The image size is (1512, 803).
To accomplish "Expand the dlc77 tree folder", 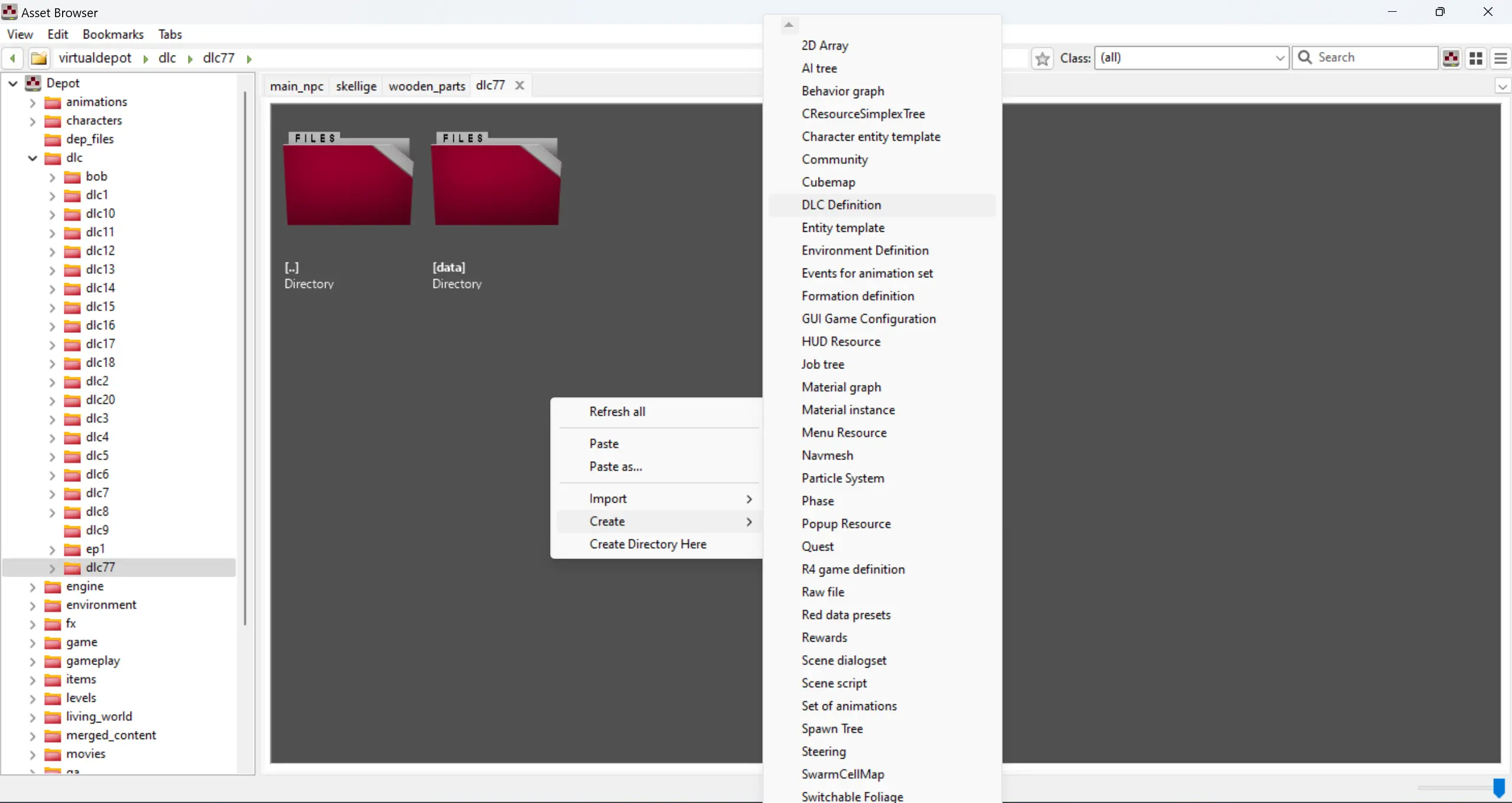I will coord(52,568).
